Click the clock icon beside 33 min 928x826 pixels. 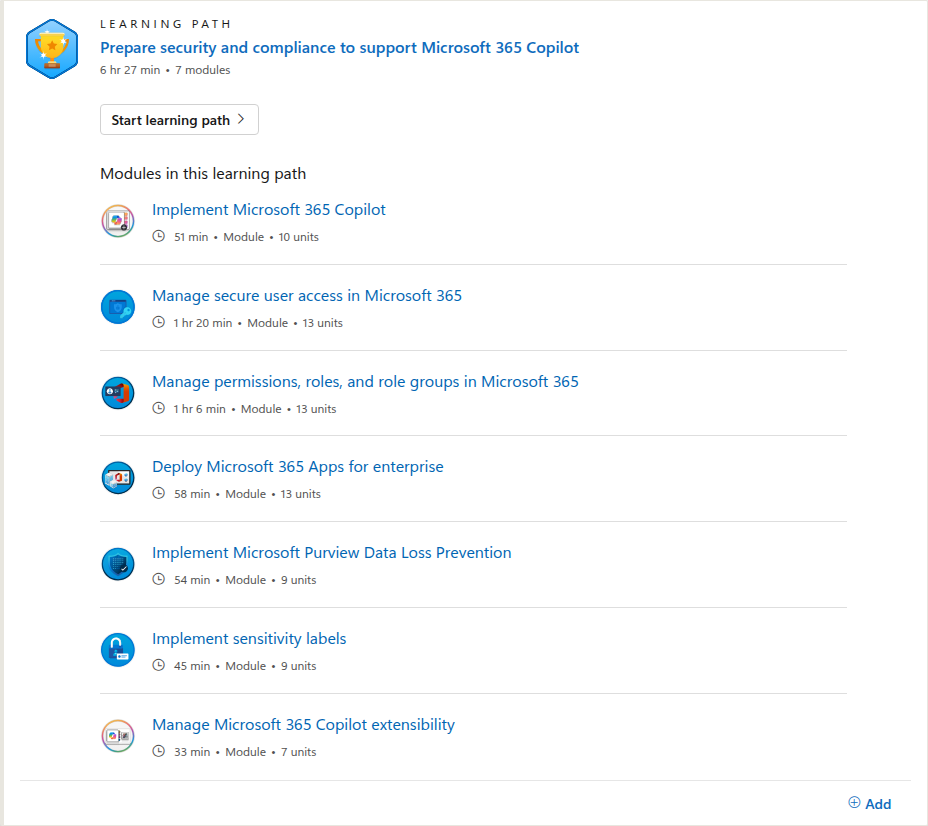pos(159,751)
